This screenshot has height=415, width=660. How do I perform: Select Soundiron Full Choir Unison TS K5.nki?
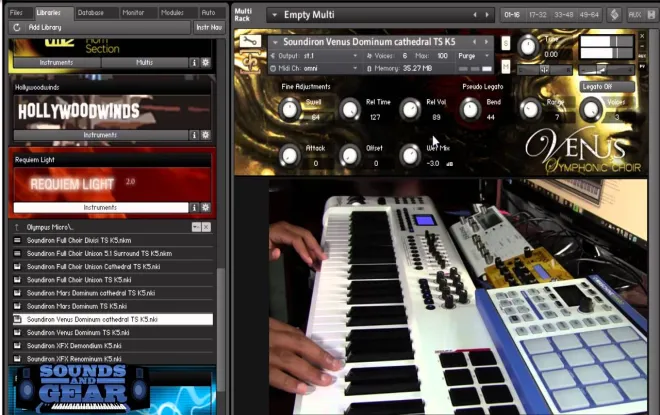coord(113,279)
